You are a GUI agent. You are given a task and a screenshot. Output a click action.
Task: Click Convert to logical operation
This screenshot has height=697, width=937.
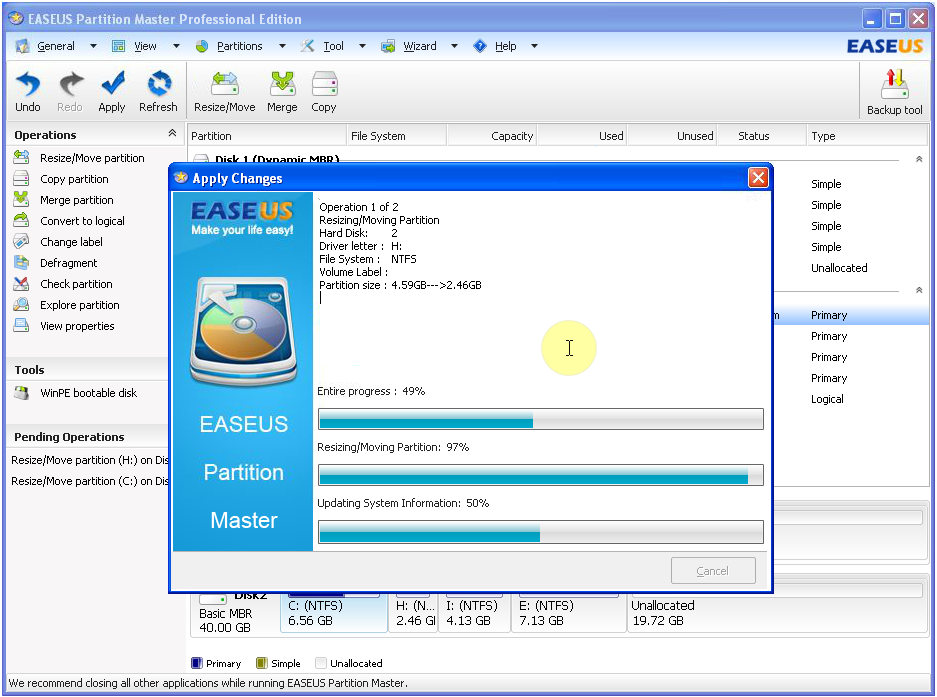tap(82, 221)
